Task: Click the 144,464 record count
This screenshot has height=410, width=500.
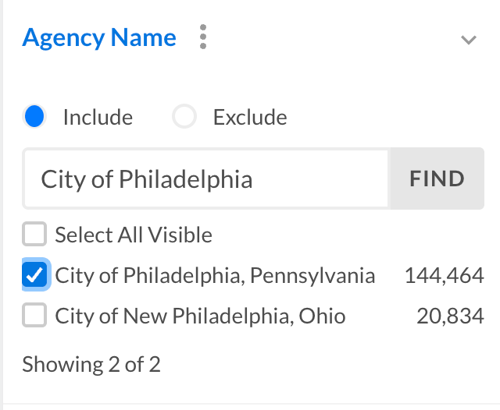Action: (x=444, y=276)
